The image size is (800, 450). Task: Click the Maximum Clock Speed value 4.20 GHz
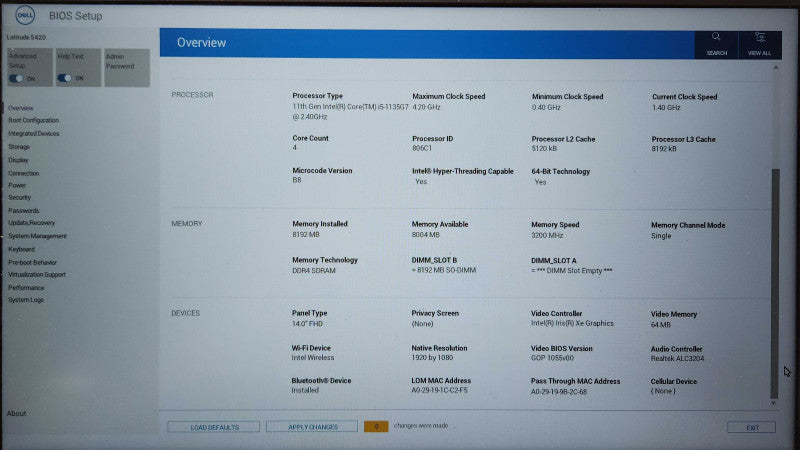pos(426,107)
